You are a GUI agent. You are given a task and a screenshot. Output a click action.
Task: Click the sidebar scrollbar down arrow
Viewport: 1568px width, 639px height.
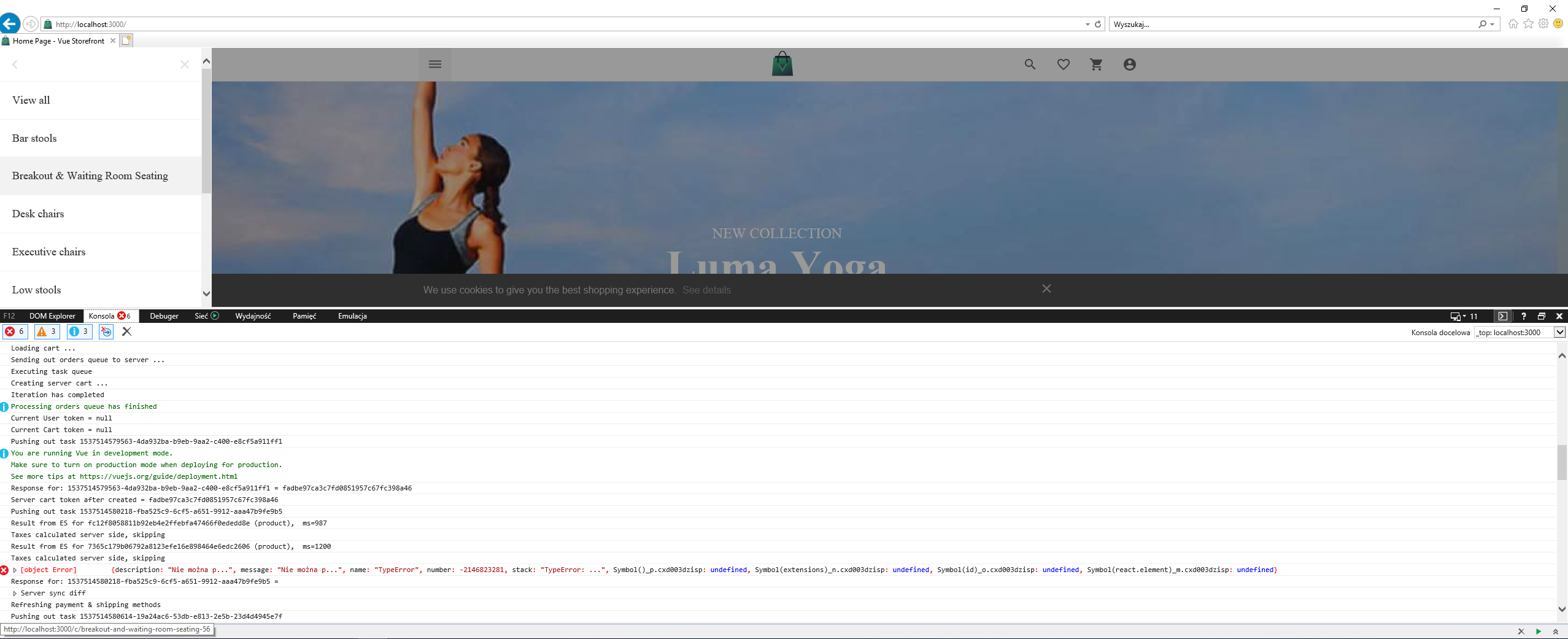[206, 293]
